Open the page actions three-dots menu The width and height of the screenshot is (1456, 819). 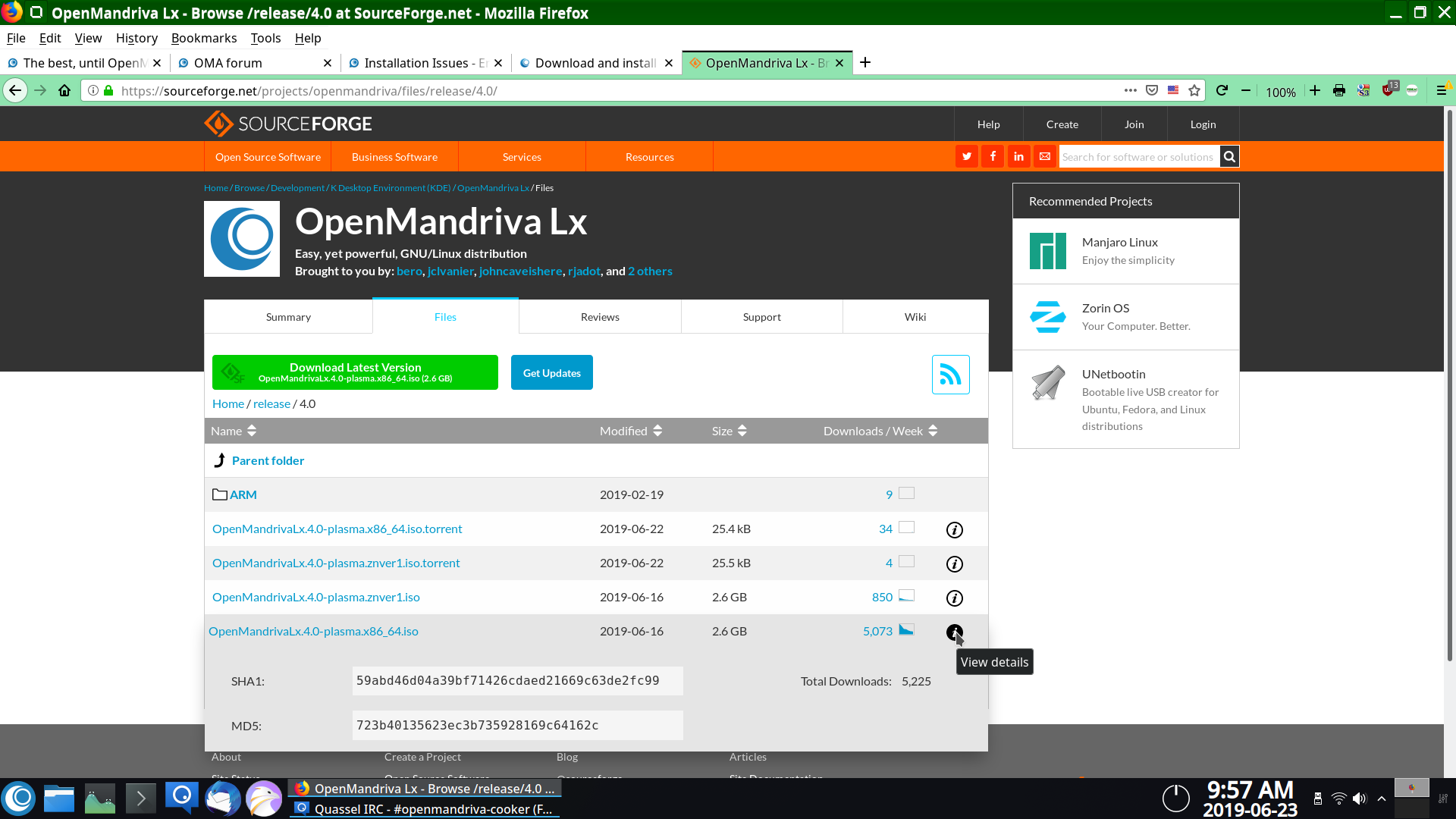(1131, 90)
